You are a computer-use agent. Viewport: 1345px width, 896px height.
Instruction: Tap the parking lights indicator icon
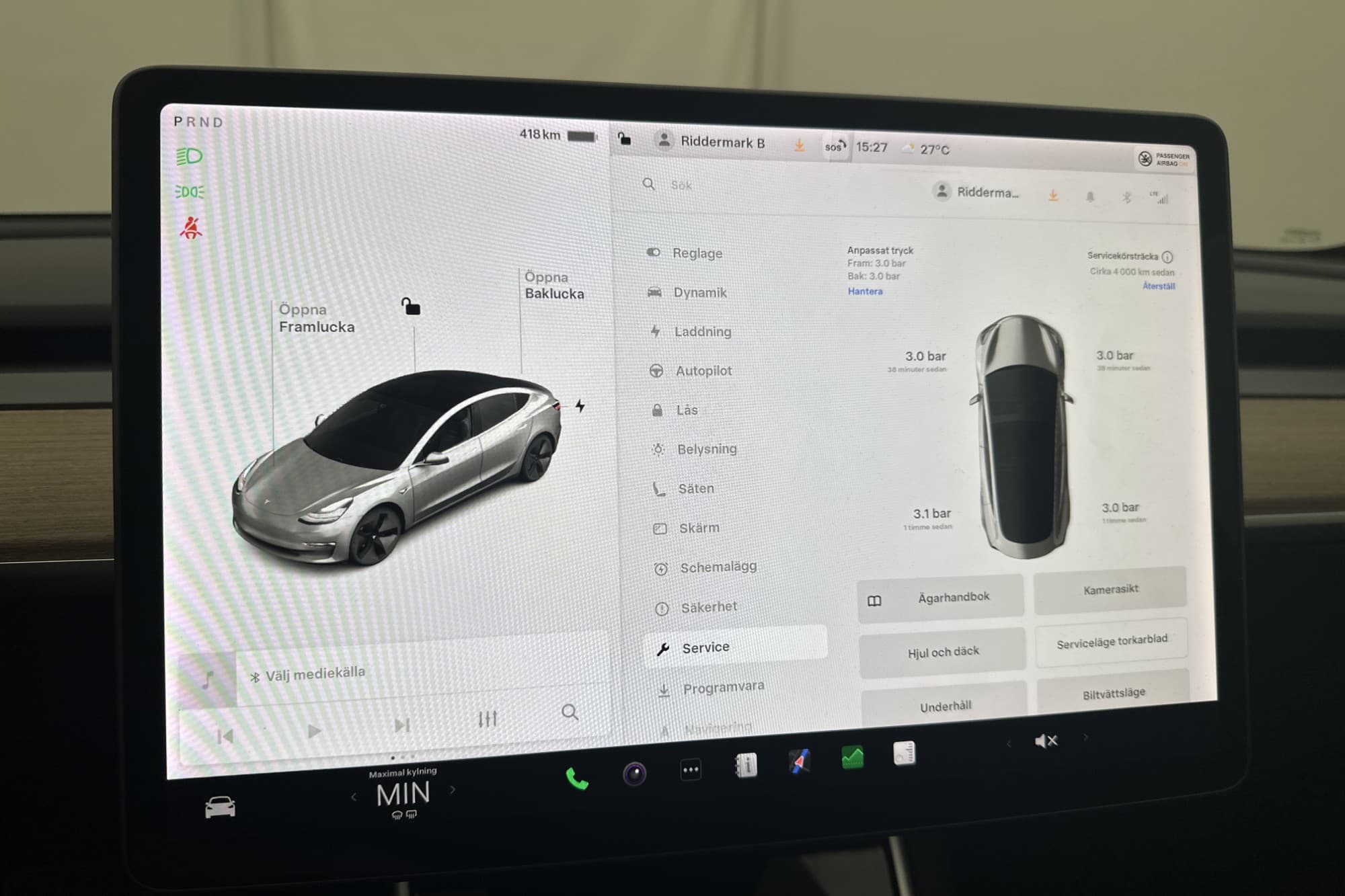190,192
